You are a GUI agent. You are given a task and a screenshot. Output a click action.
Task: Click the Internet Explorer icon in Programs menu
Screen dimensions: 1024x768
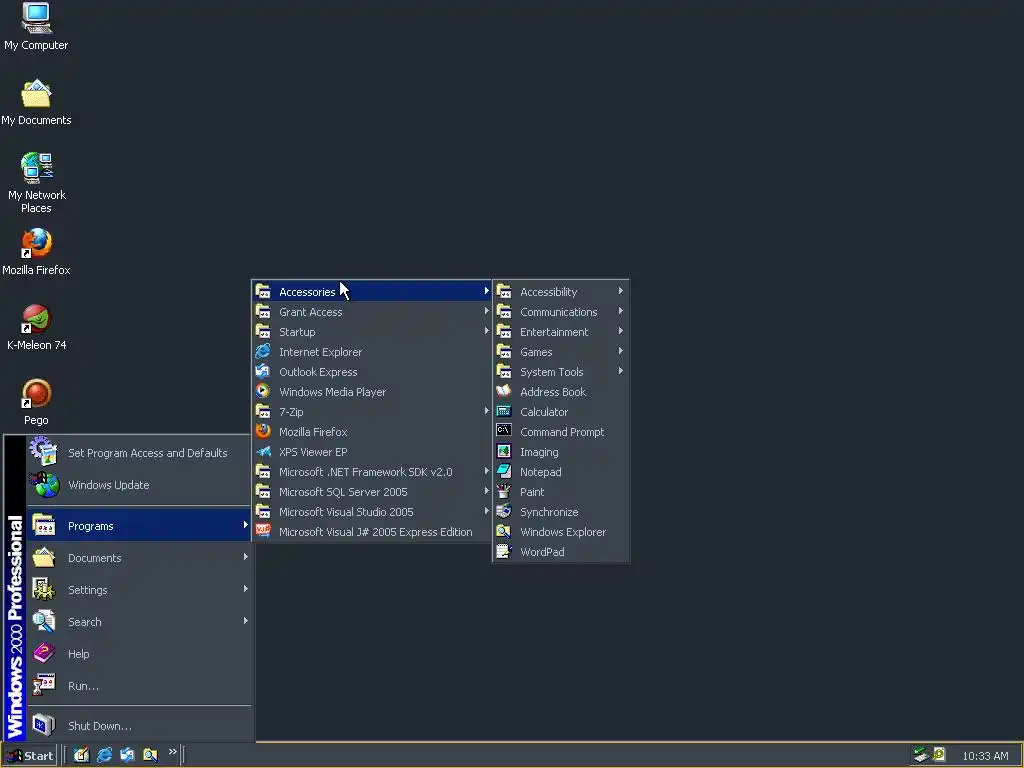coord(263,351)
